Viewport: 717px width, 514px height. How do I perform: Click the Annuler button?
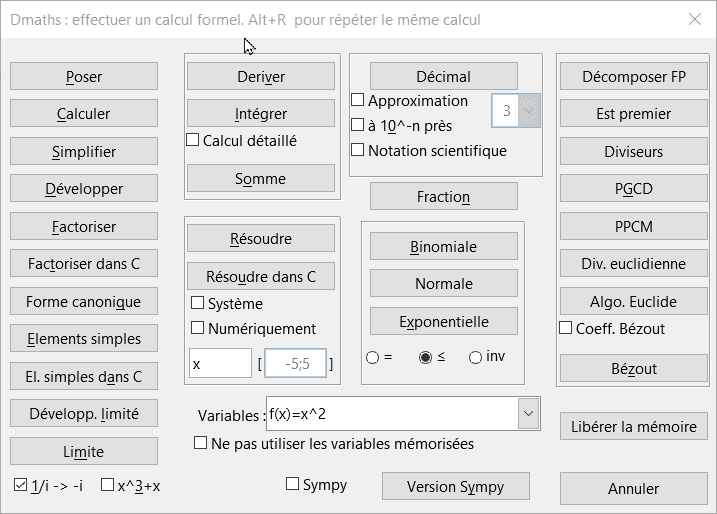coord(633,489)
